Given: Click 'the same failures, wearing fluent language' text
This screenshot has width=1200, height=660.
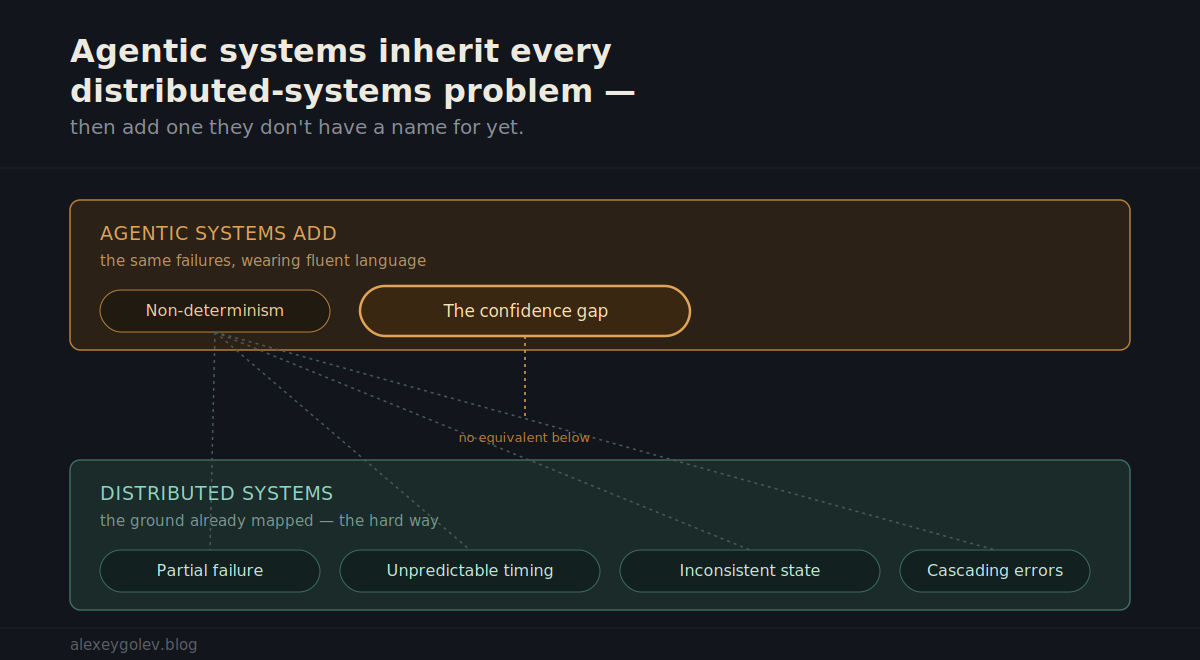Looking at the screenshot, I should [263, 261].
